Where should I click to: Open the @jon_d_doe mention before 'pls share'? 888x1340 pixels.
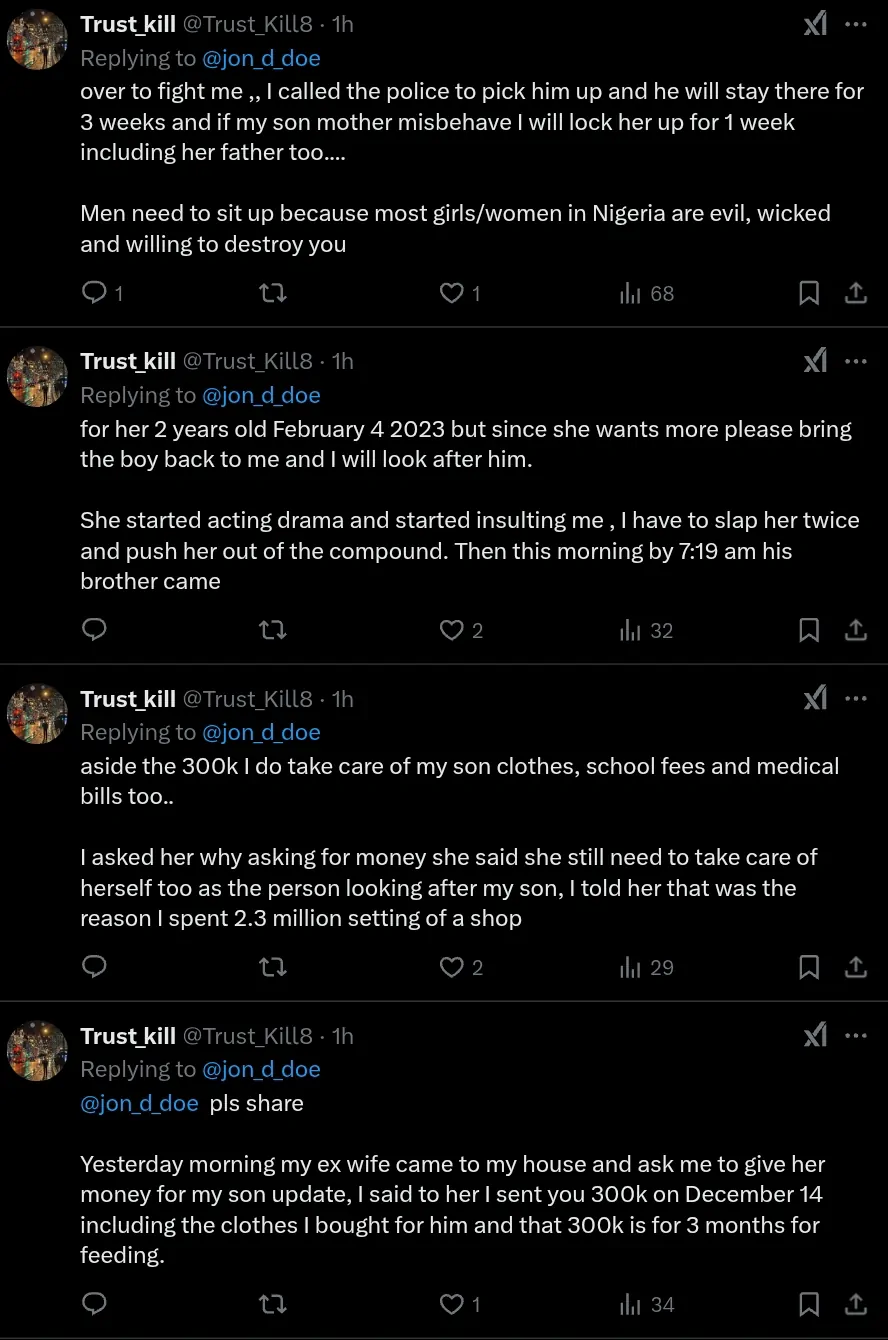click(x=139, y=1103)
